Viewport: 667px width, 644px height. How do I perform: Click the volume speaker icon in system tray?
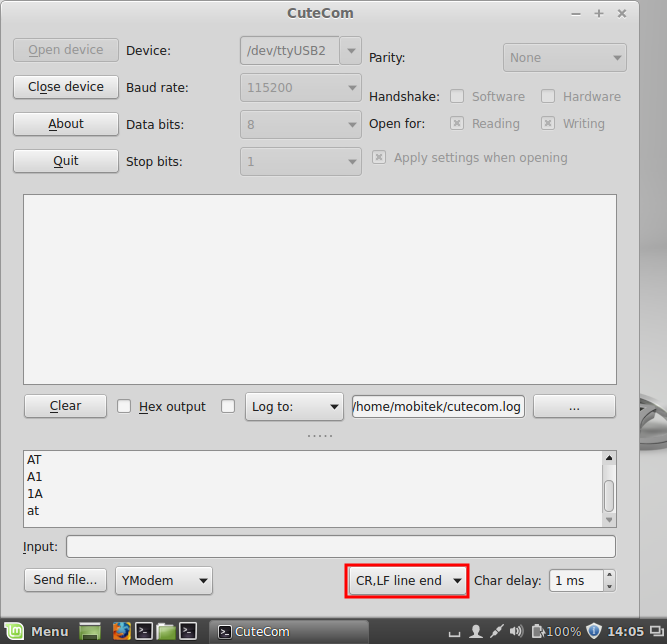tap(516, 631)
